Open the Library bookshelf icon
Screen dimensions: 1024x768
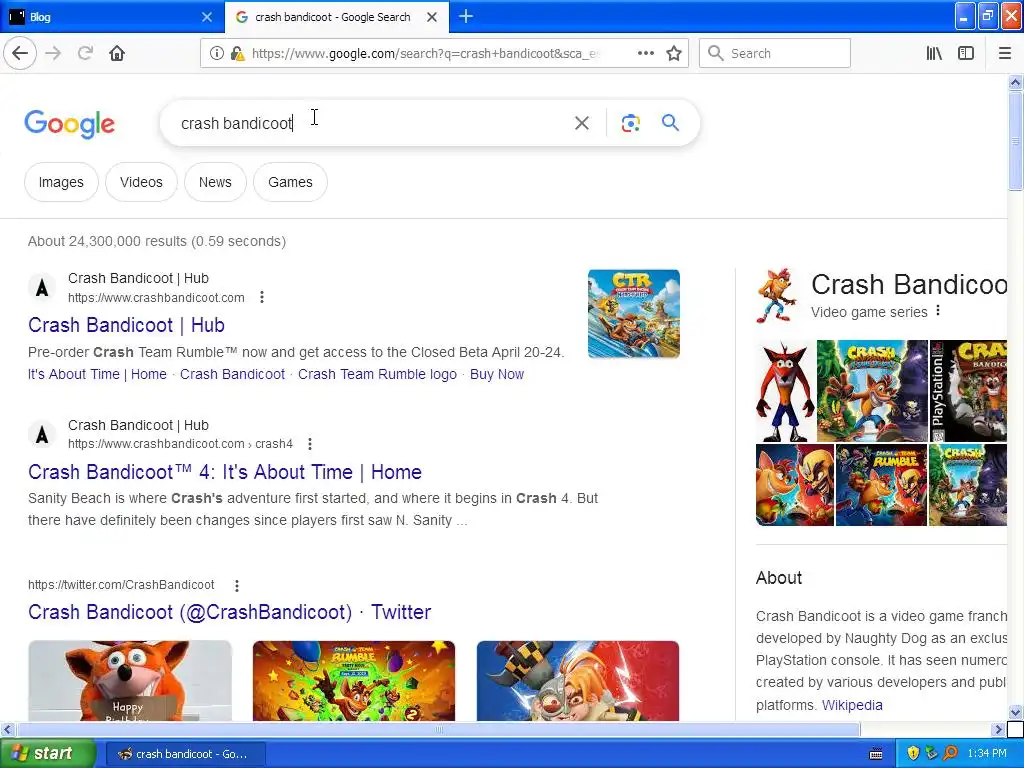point(934,53)
